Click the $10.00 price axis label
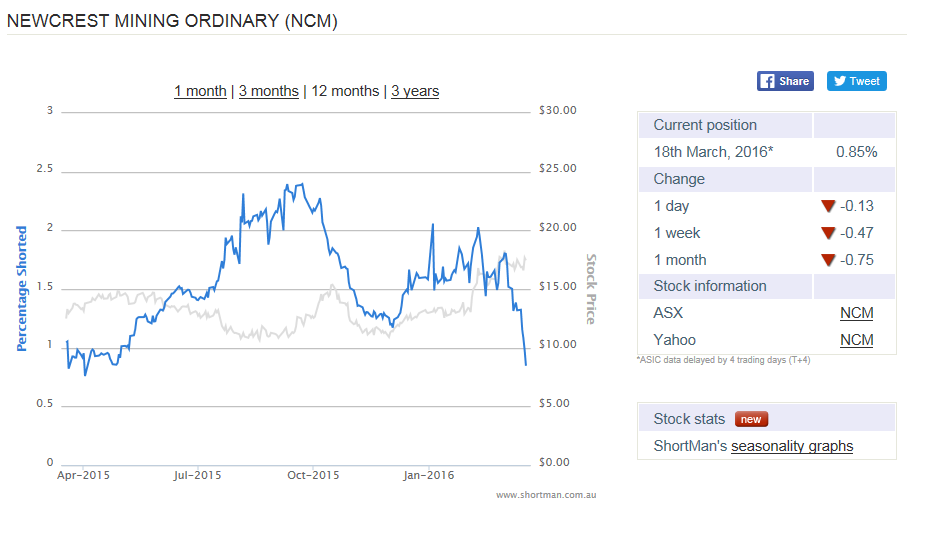The height and width of the screenshot is (542, 943). click(558, 345)
